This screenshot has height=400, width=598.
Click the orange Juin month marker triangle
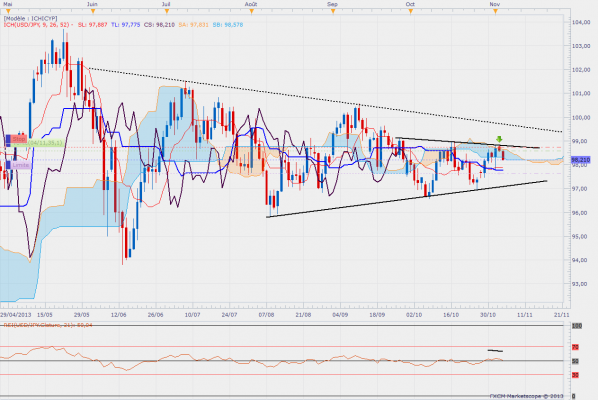pos(93,11)
